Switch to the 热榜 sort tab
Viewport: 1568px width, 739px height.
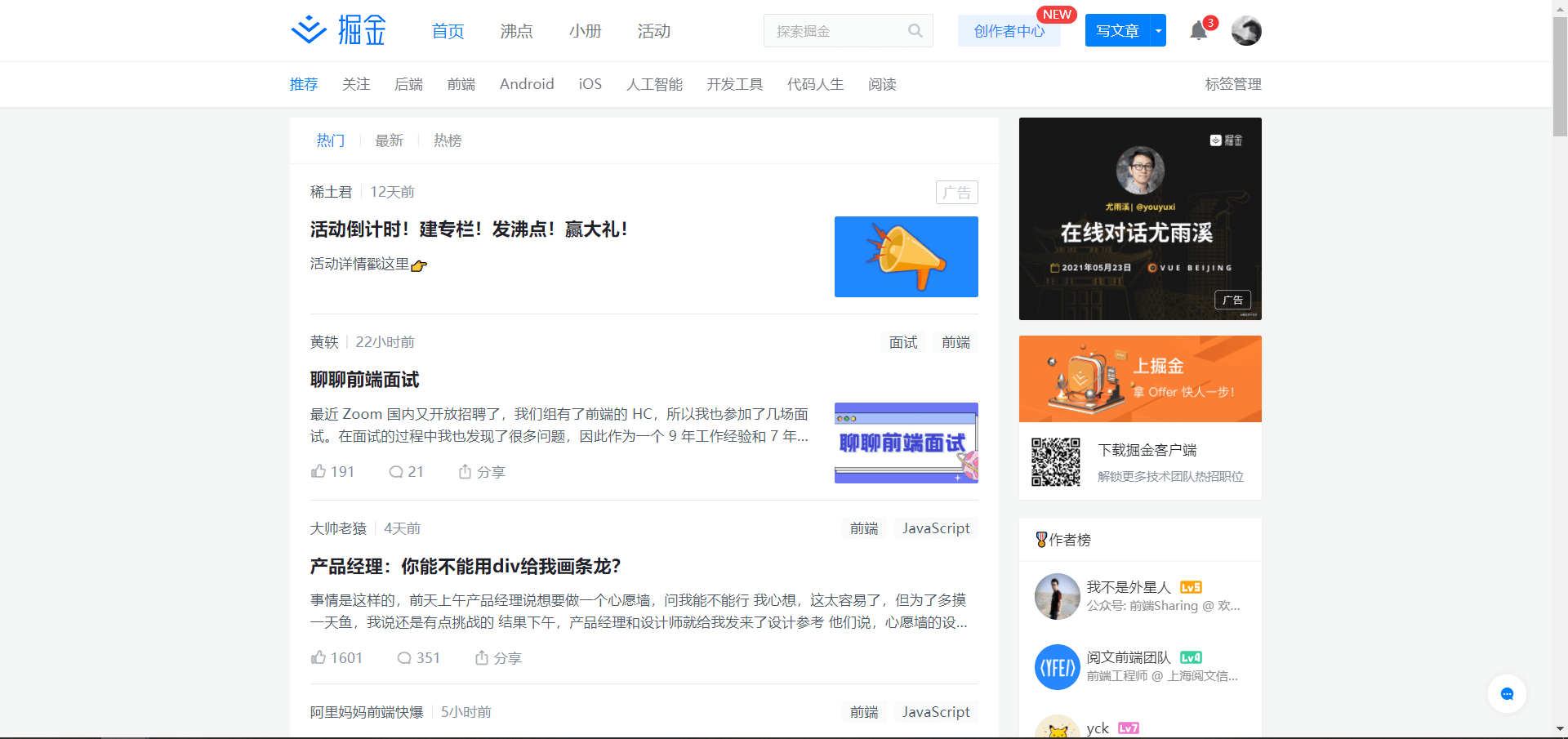tap(448, 140)
